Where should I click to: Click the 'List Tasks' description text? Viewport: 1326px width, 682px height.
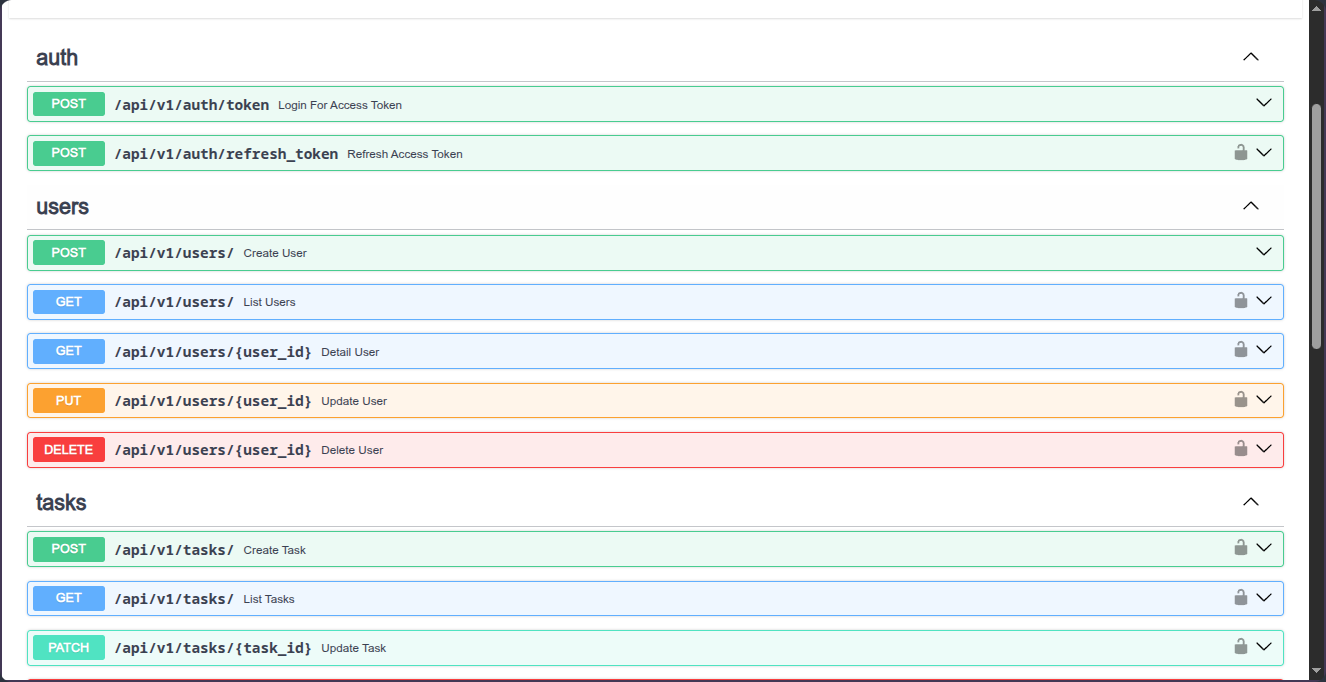tap(269, 599)
